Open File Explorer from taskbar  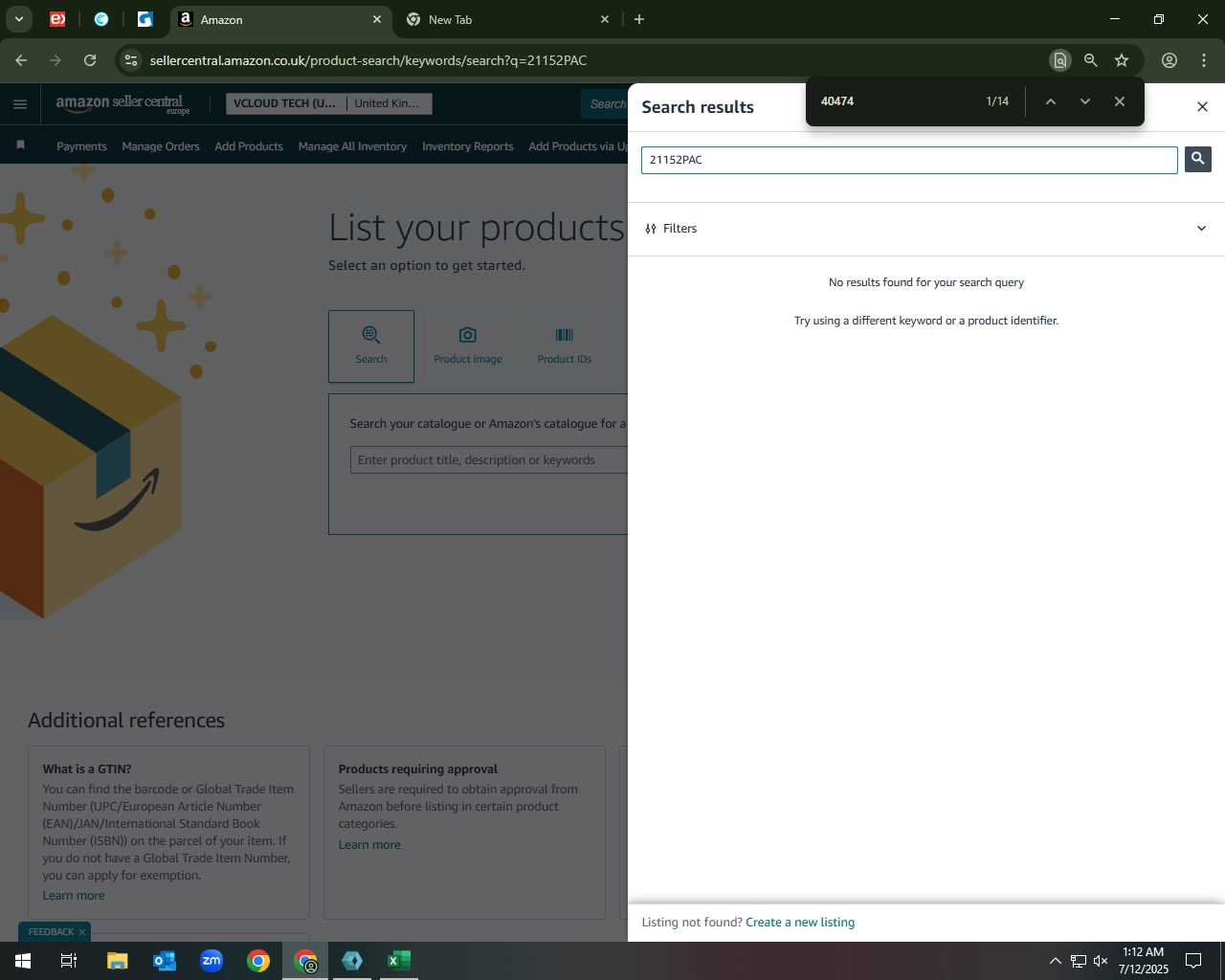[x=117, y=961]
